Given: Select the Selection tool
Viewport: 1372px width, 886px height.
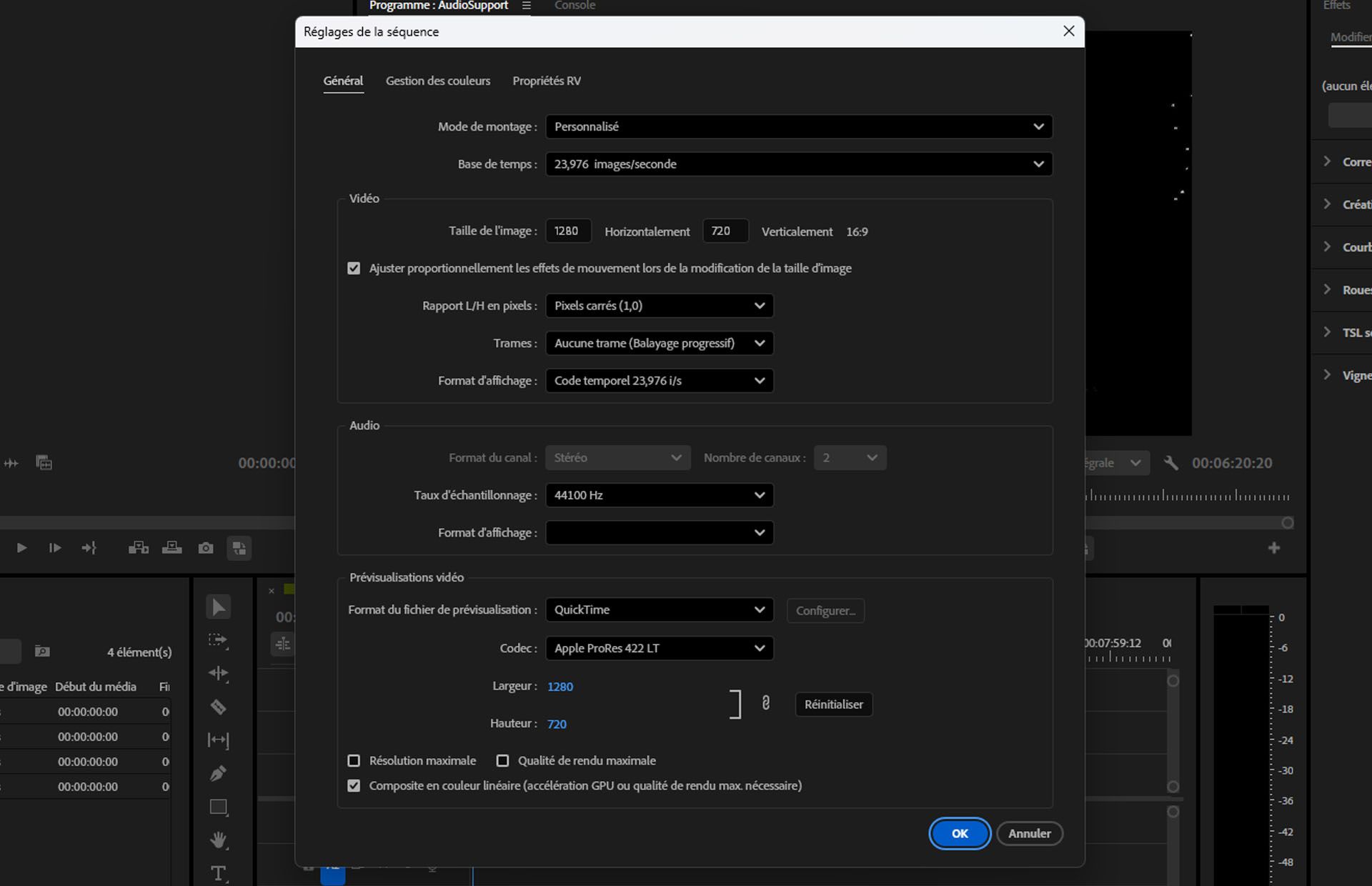Looking at the screenshot, I should tap(218, 606).
